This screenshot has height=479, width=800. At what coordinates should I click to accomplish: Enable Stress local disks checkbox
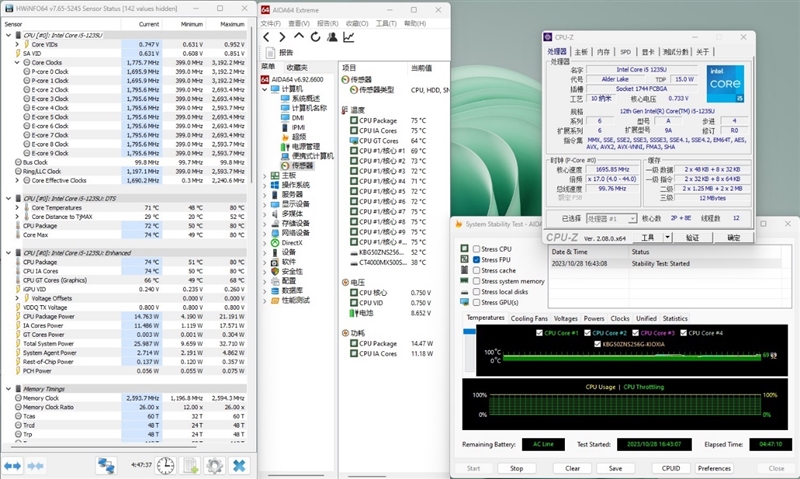pos(477,292)
